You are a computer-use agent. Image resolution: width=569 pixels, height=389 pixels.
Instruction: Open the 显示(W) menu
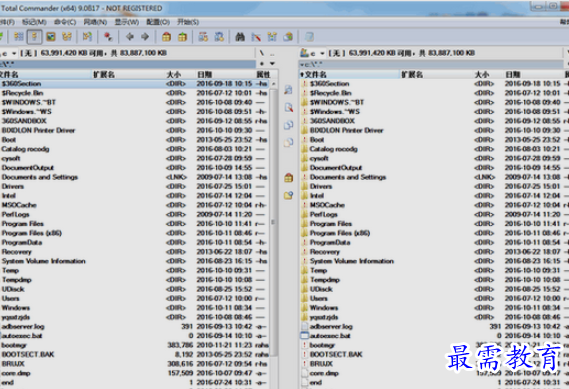click(127, 22)
